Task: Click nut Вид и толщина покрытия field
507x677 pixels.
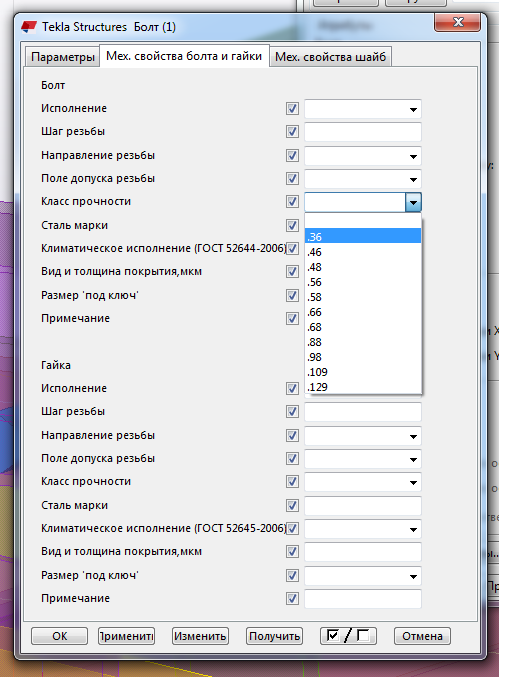Action: pos(363,552)
